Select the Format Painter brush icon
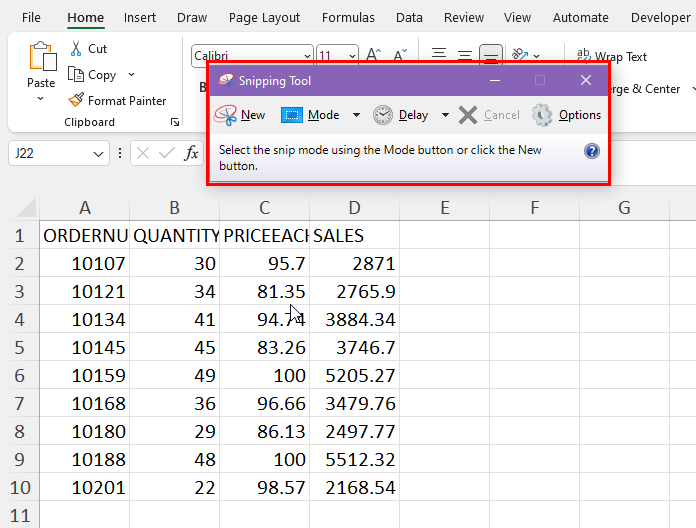696x528 pixels. [x=76, y=100]
